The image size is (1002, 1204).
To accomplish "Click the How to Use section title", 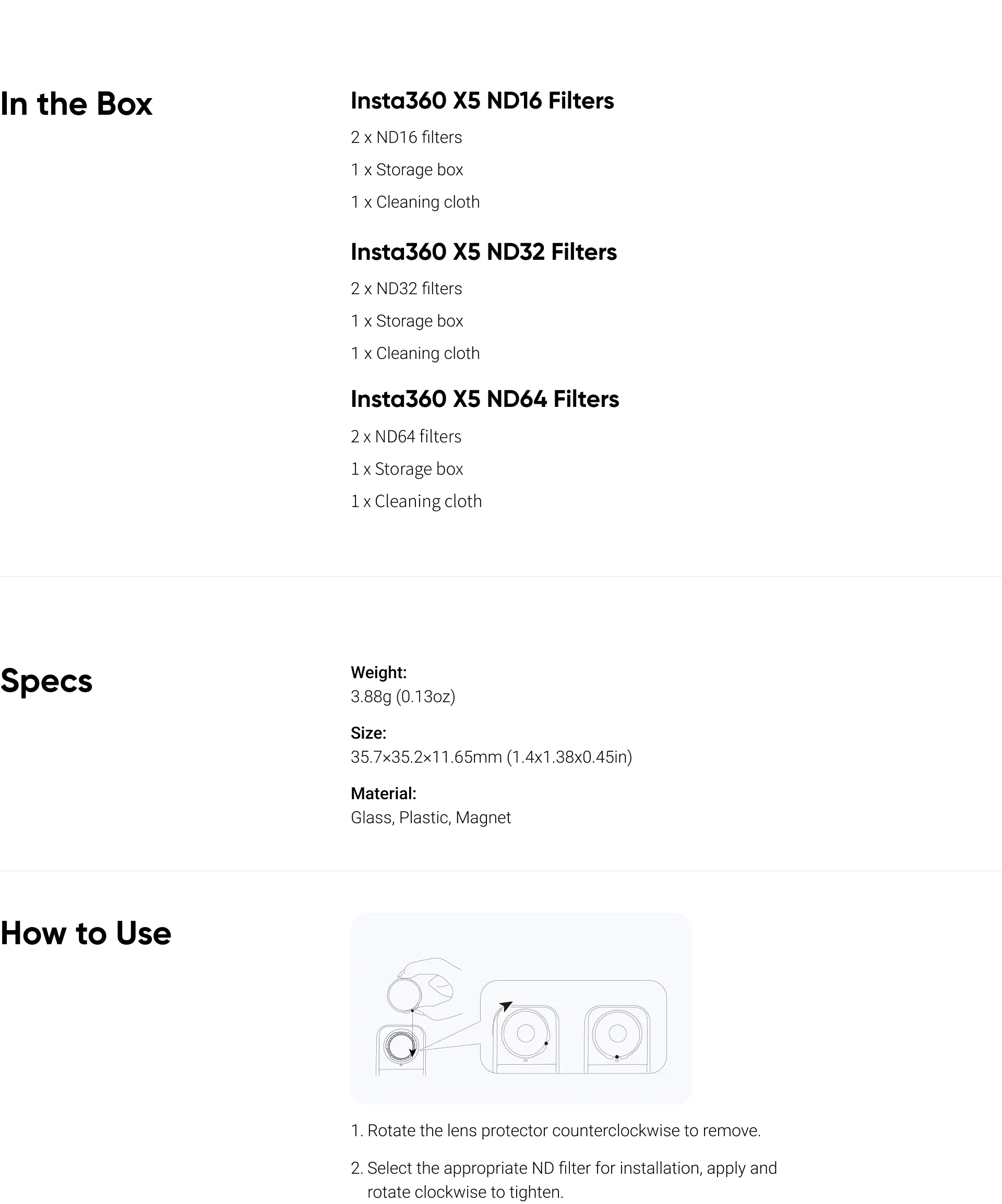I will 86,933.
